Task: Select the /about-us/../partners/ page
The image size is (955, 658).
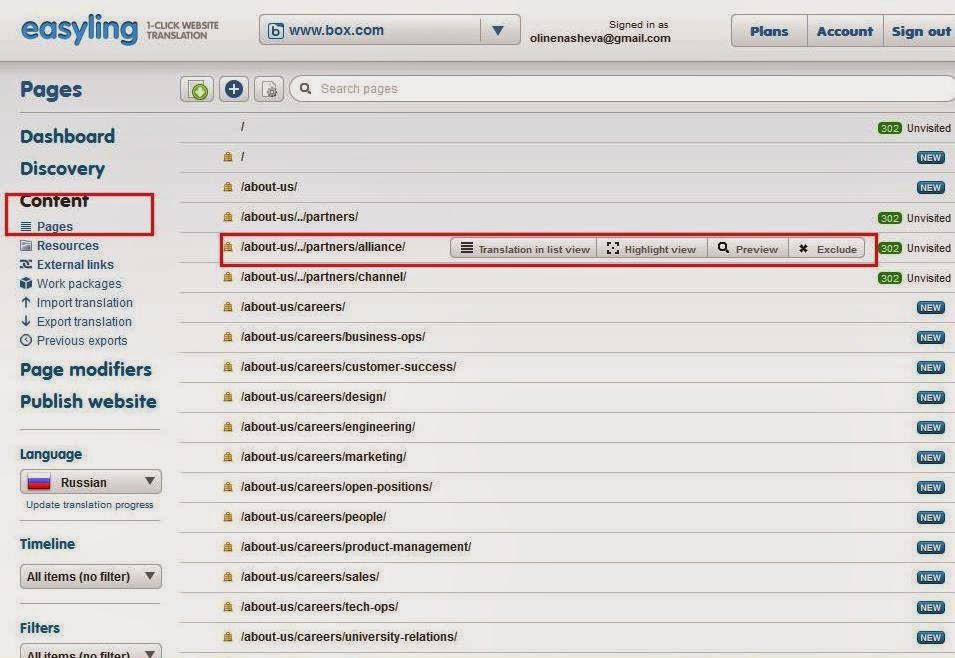Action: coord(299,216)
